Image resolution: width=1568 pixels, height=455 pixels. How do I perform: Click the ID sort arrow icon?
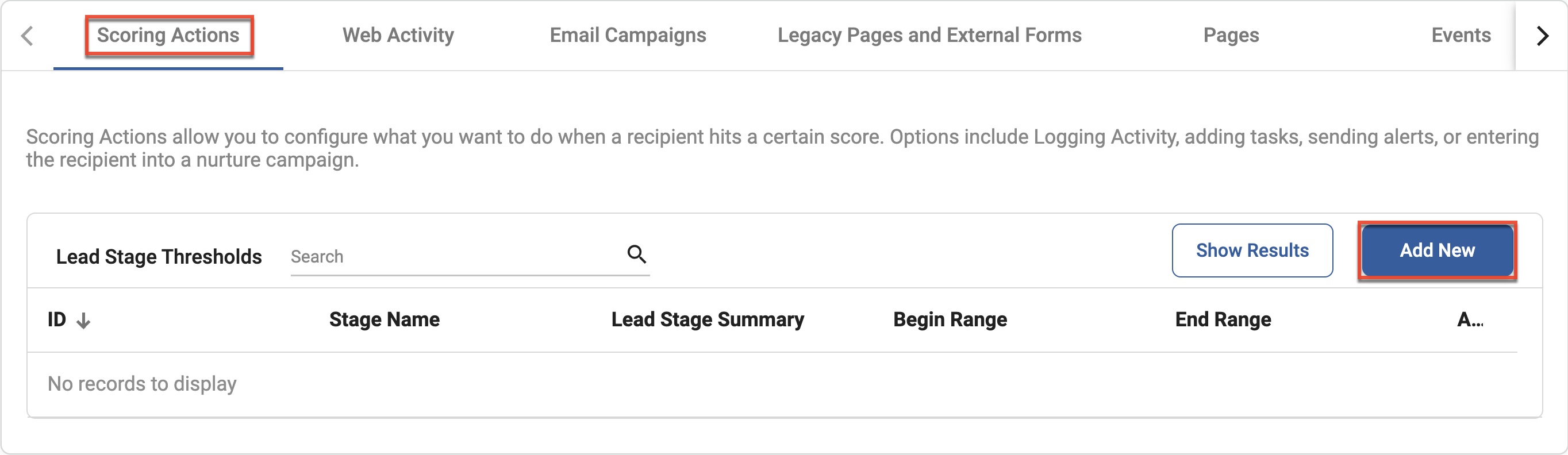(x=83, y=321)
